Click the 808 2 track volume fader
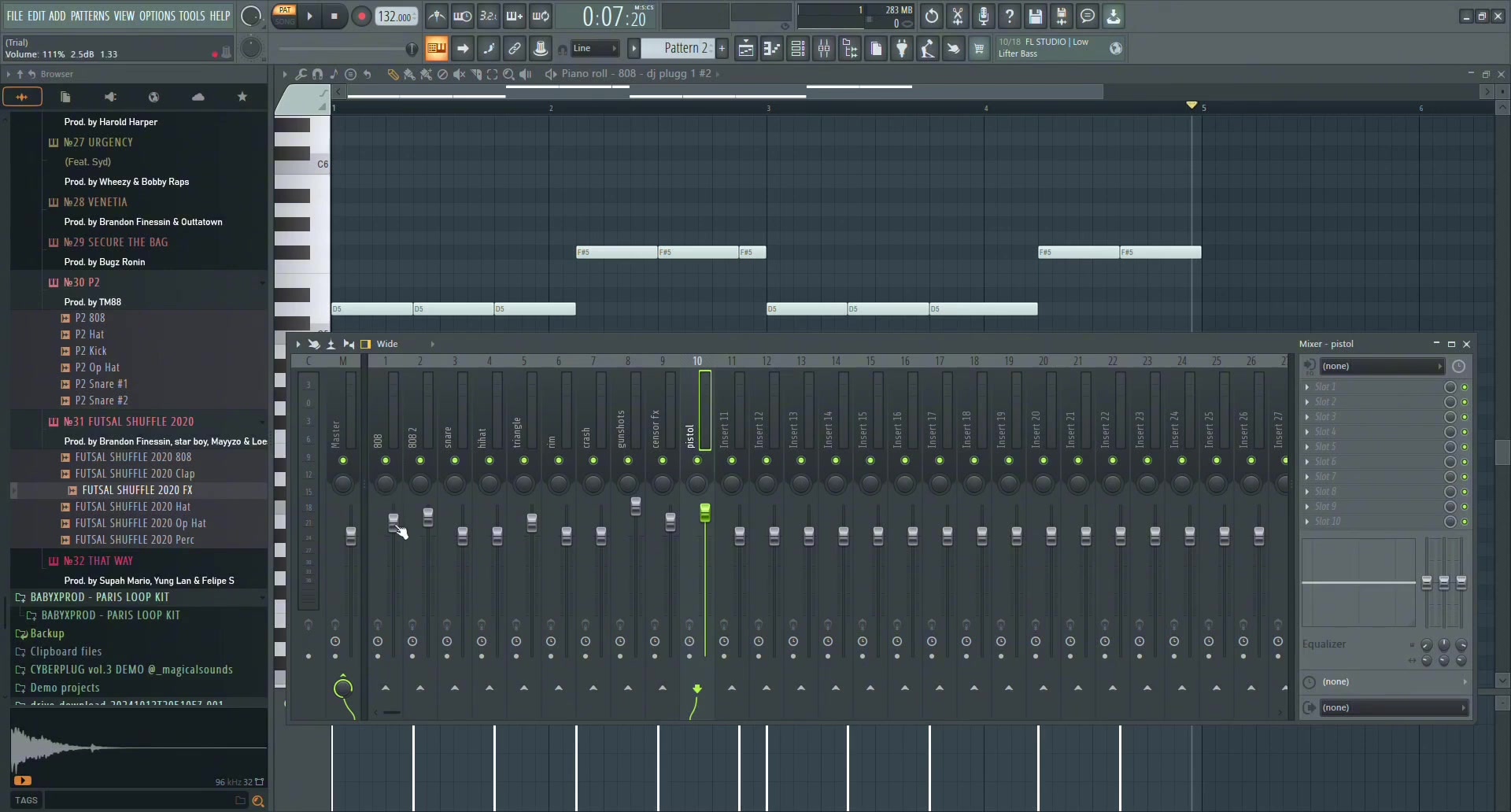 click(x=428, y=517)
